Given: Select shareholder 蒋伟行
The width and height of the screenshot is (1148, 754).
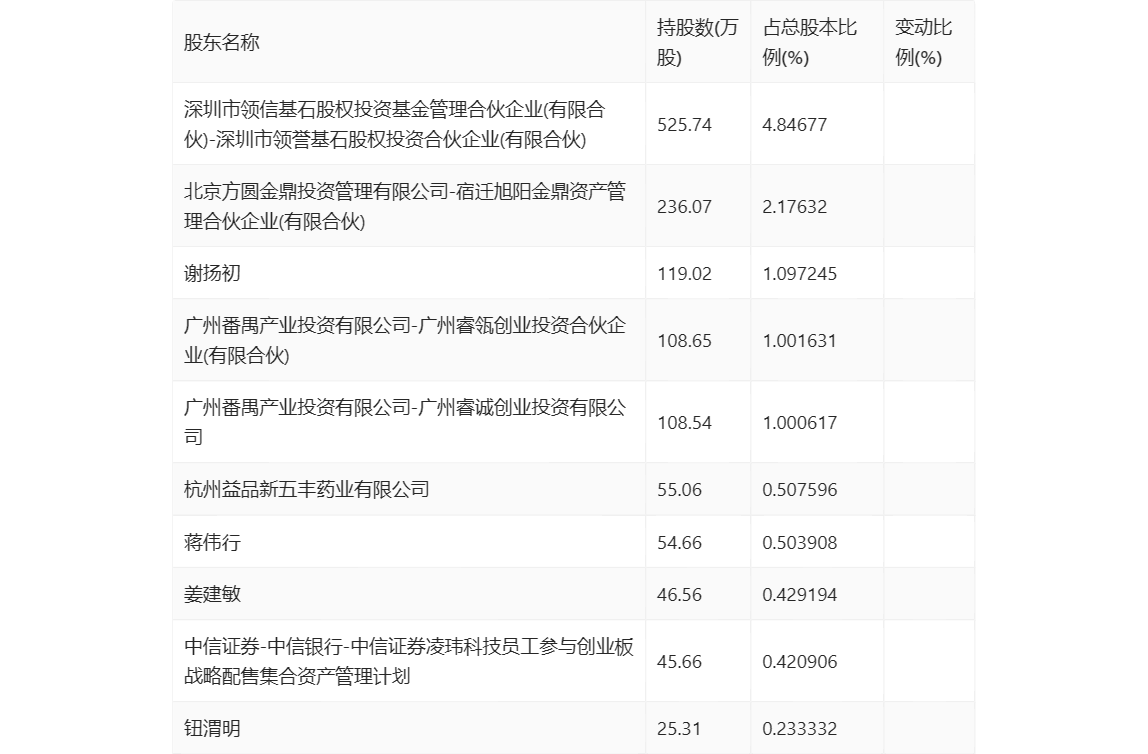Looking at the screenshot, I should 212,542.
